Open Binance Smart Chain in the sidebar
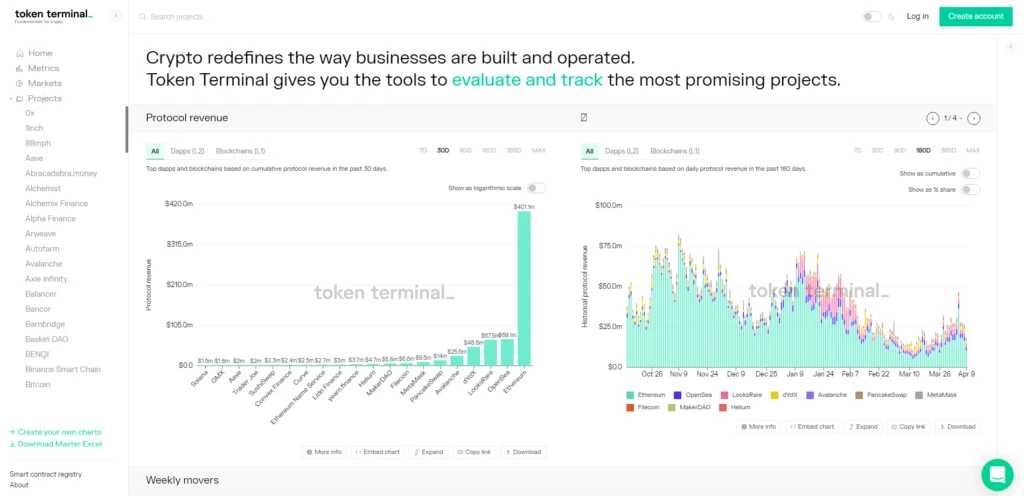The height and width of the screenshot is (496, 1024). click(63, 369)
